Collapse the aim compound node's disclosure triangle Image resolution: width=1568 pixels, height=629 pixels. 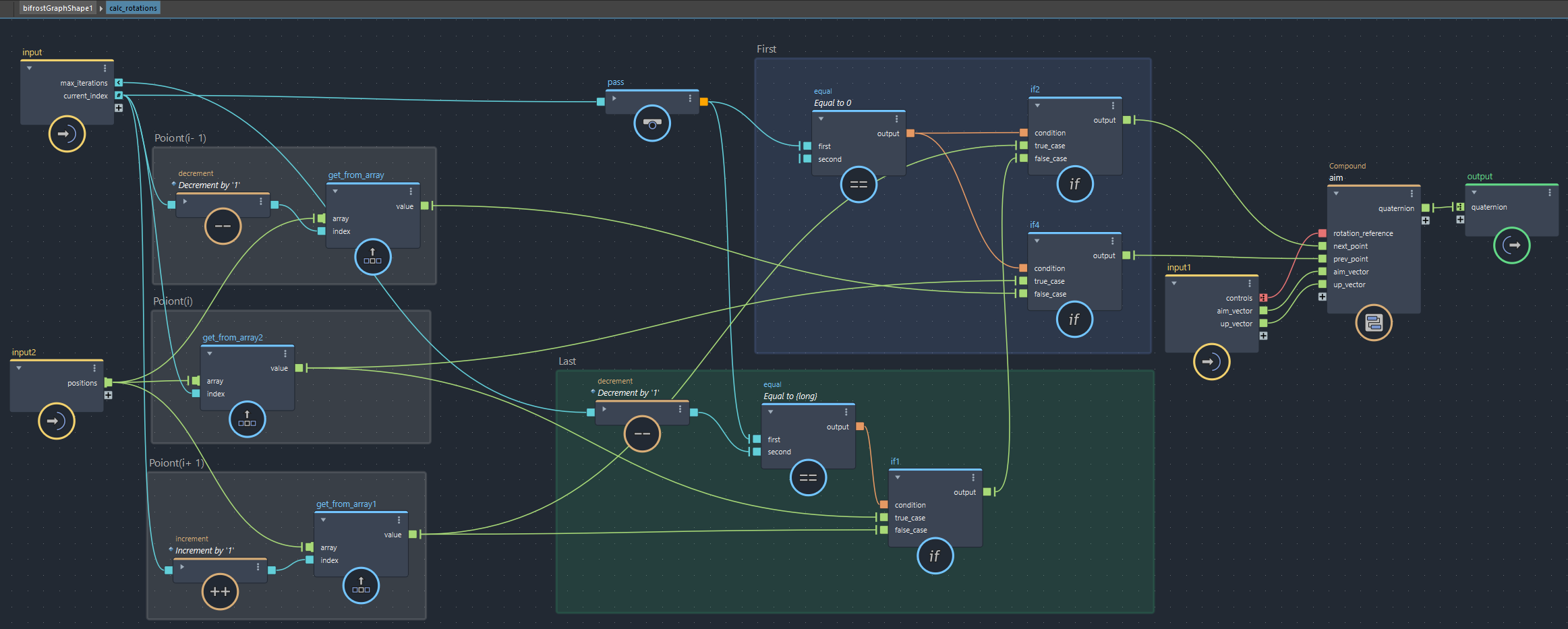(x=1336, y=193)
